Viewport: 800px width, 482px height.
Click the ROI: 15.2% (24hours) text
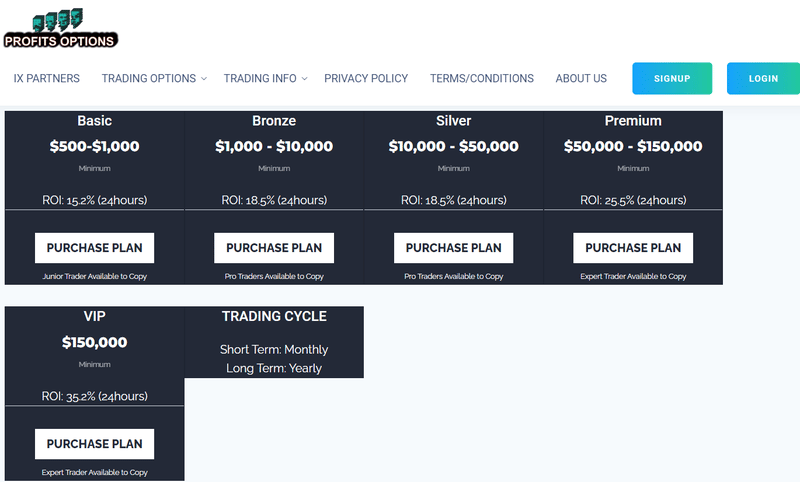(94, 200)
